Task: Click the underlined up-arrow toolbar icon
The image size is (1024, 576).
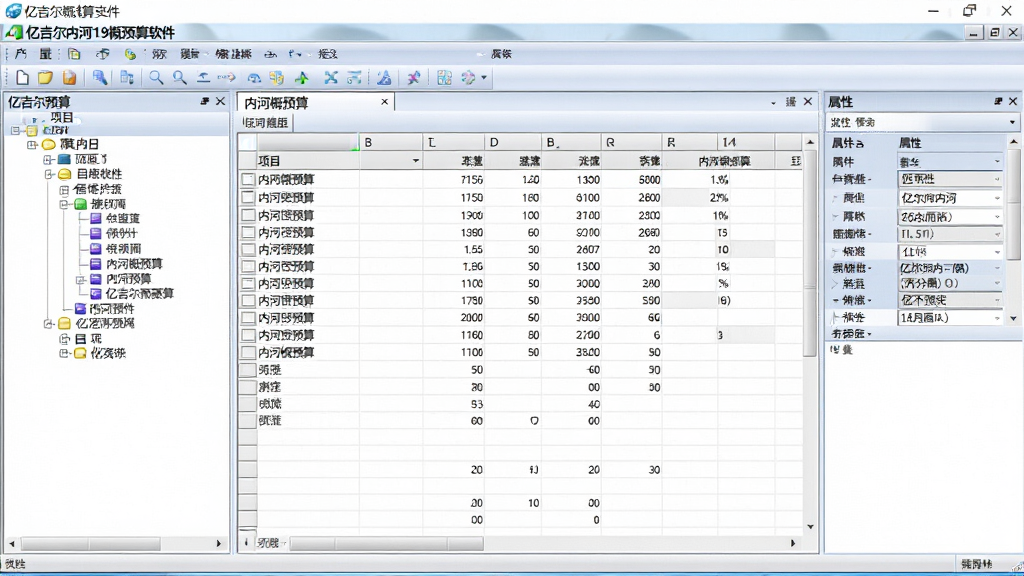Action: [x=204, y=78]
